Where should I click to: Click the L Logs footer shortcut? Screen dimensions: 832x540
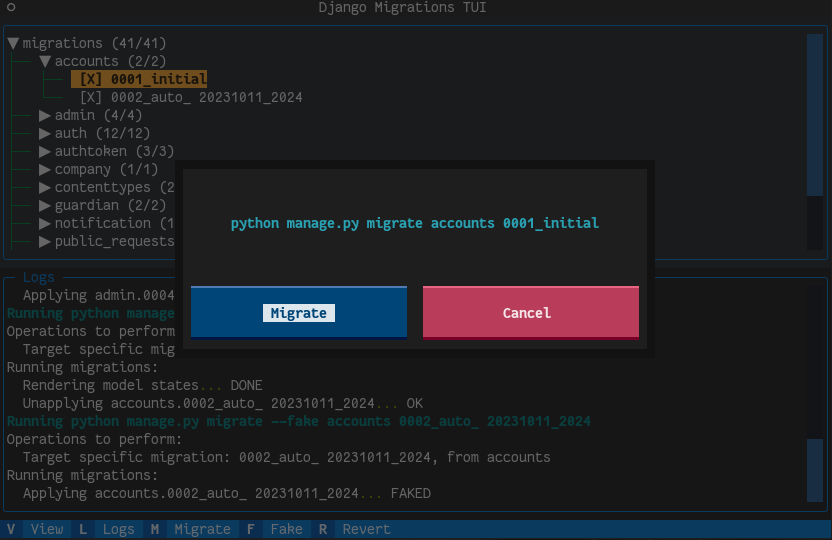pyautogui.click(x=107, y=529)
